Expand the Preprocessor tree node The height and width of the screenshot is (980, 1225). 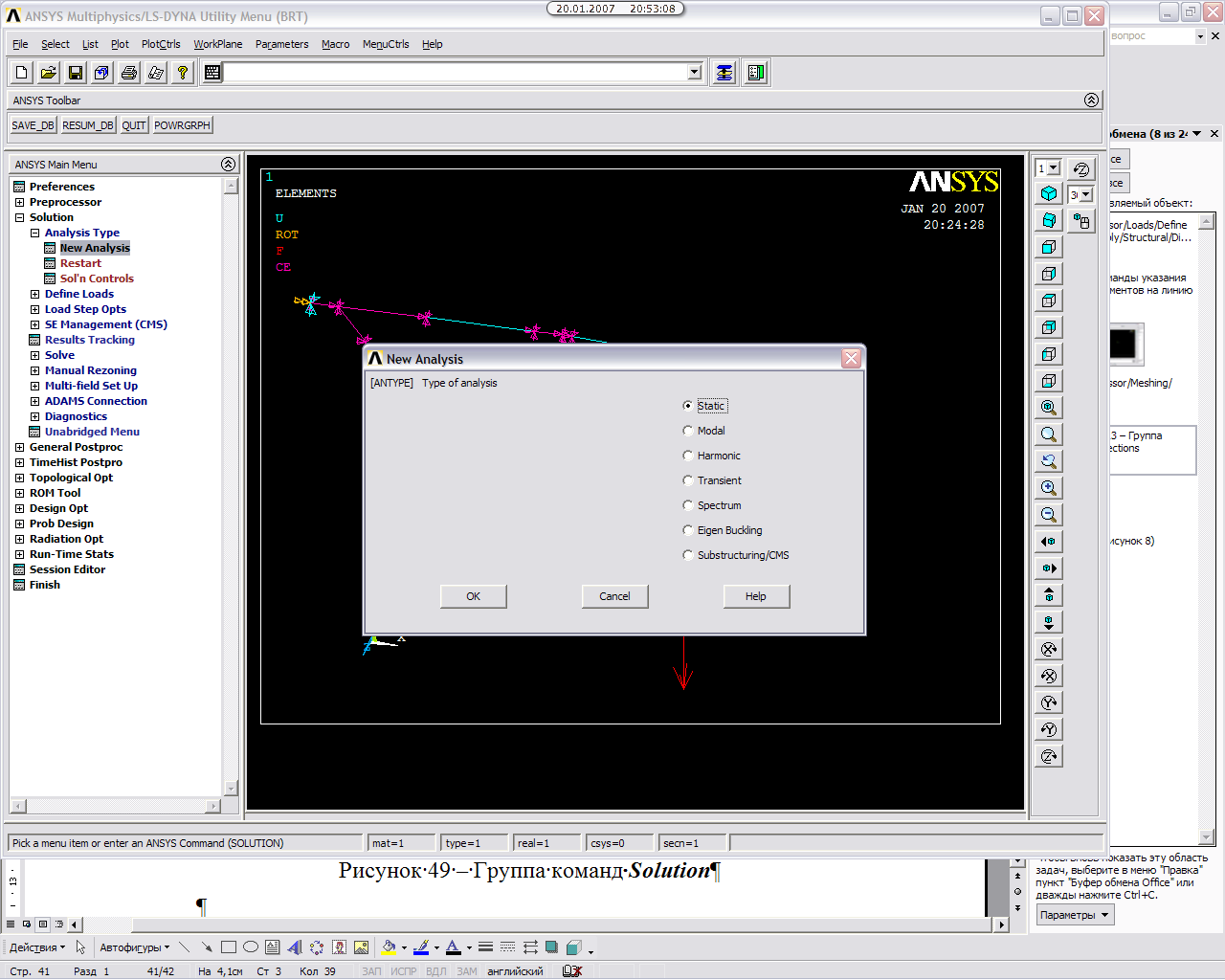click(19, 202)
